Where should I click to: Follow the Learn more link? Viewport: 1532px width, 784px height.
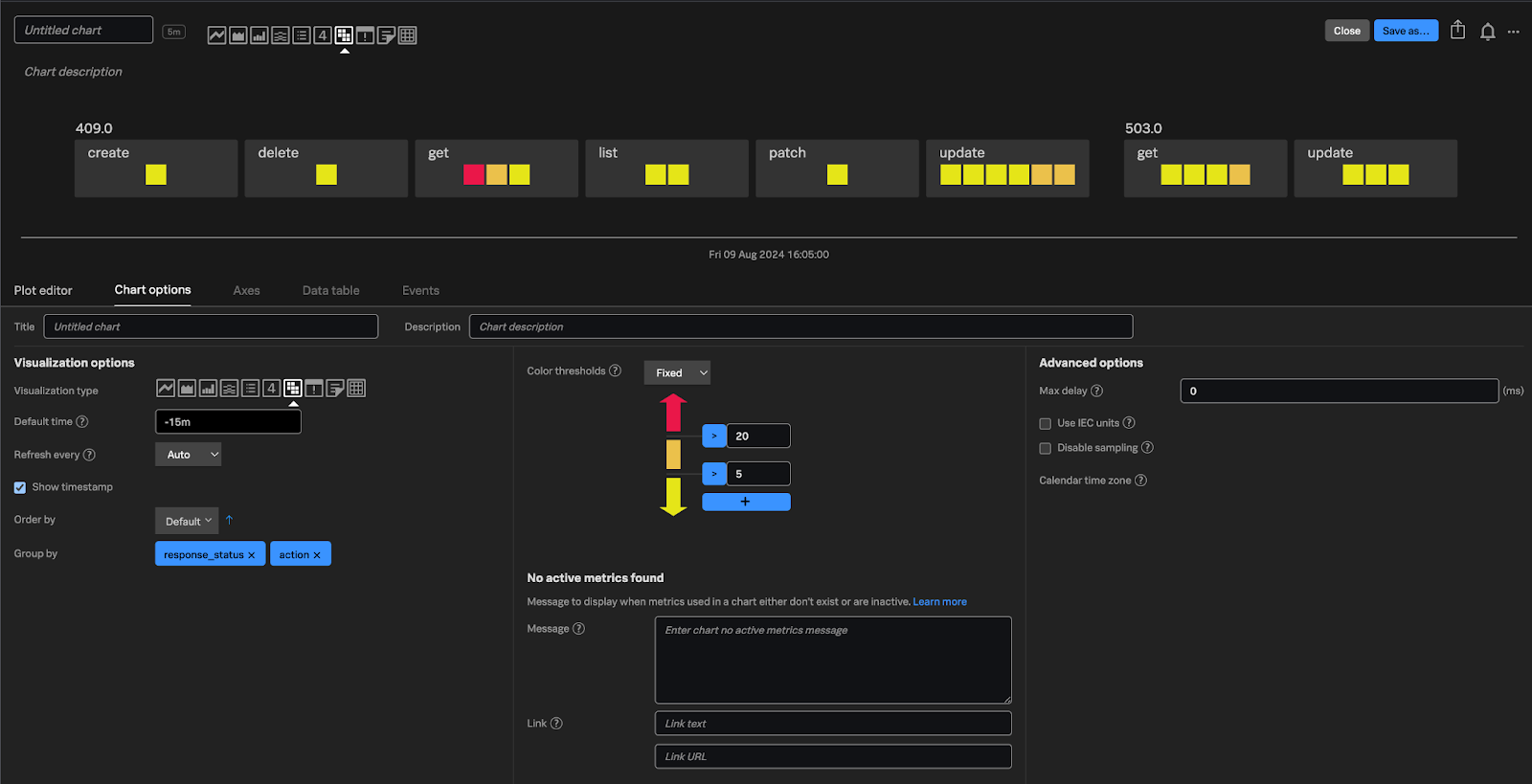pyautogui.click(x=939, y=602)
